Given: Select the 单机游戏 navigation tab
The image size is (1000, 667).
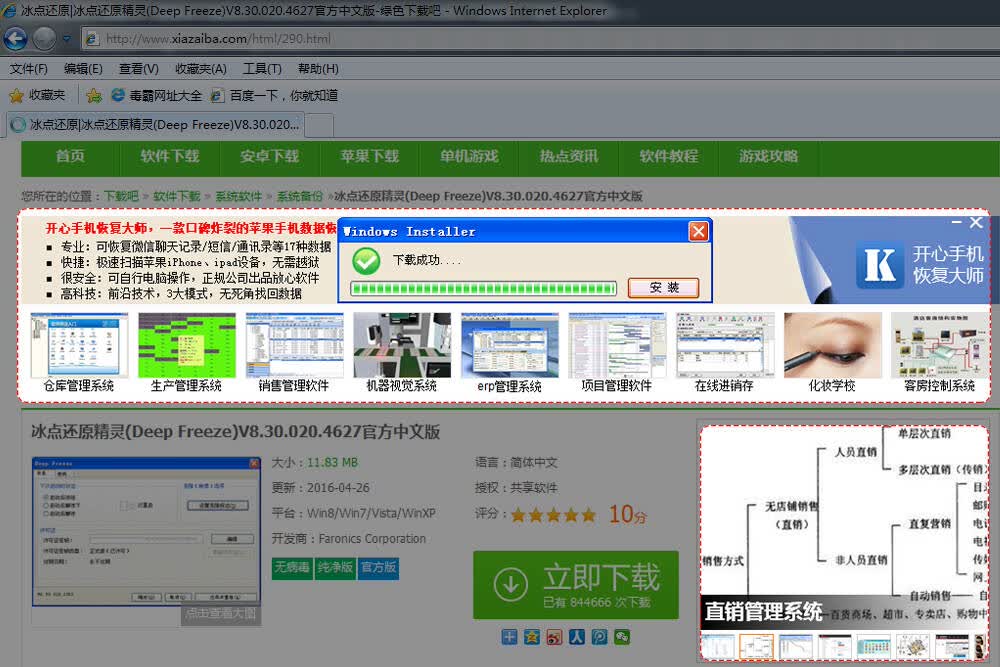Looking at the screenshot, I should click(x=469, y=157).
